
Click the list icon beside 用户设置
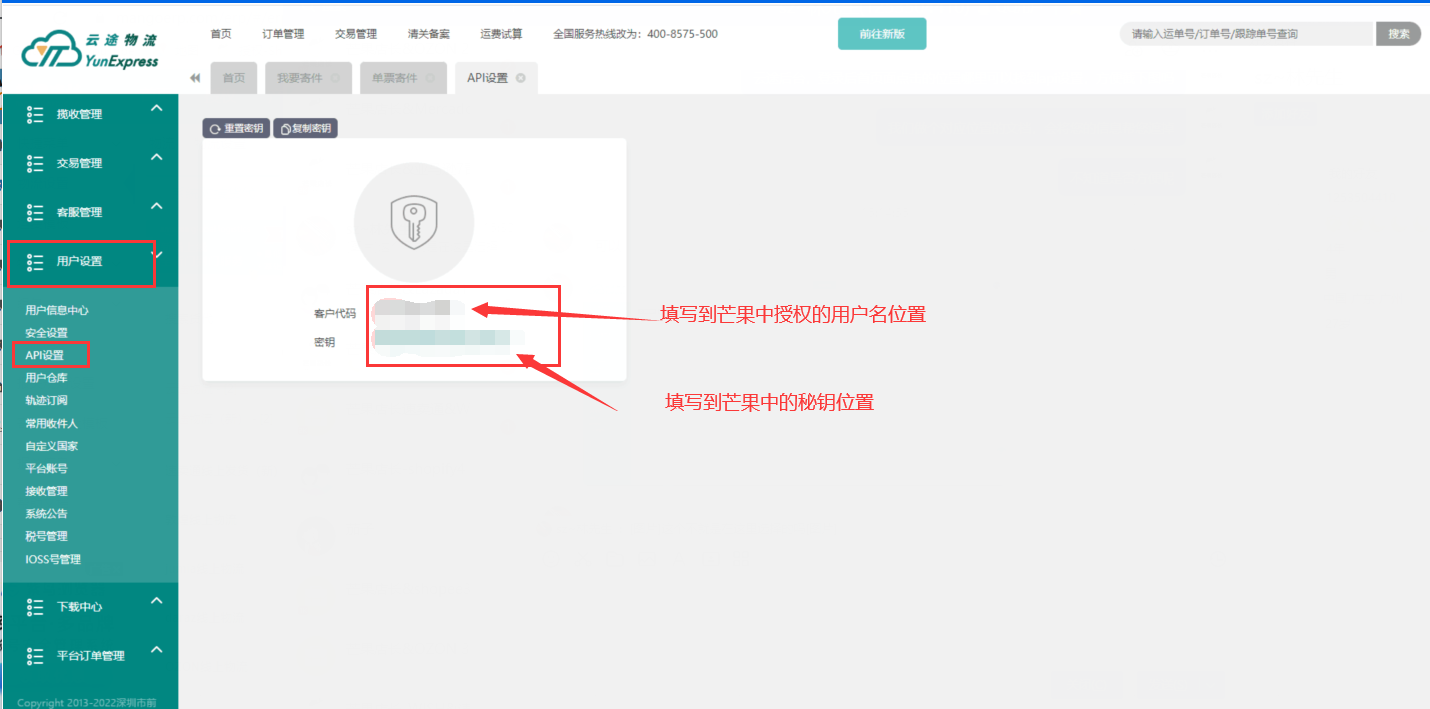(x=35, y=261)
